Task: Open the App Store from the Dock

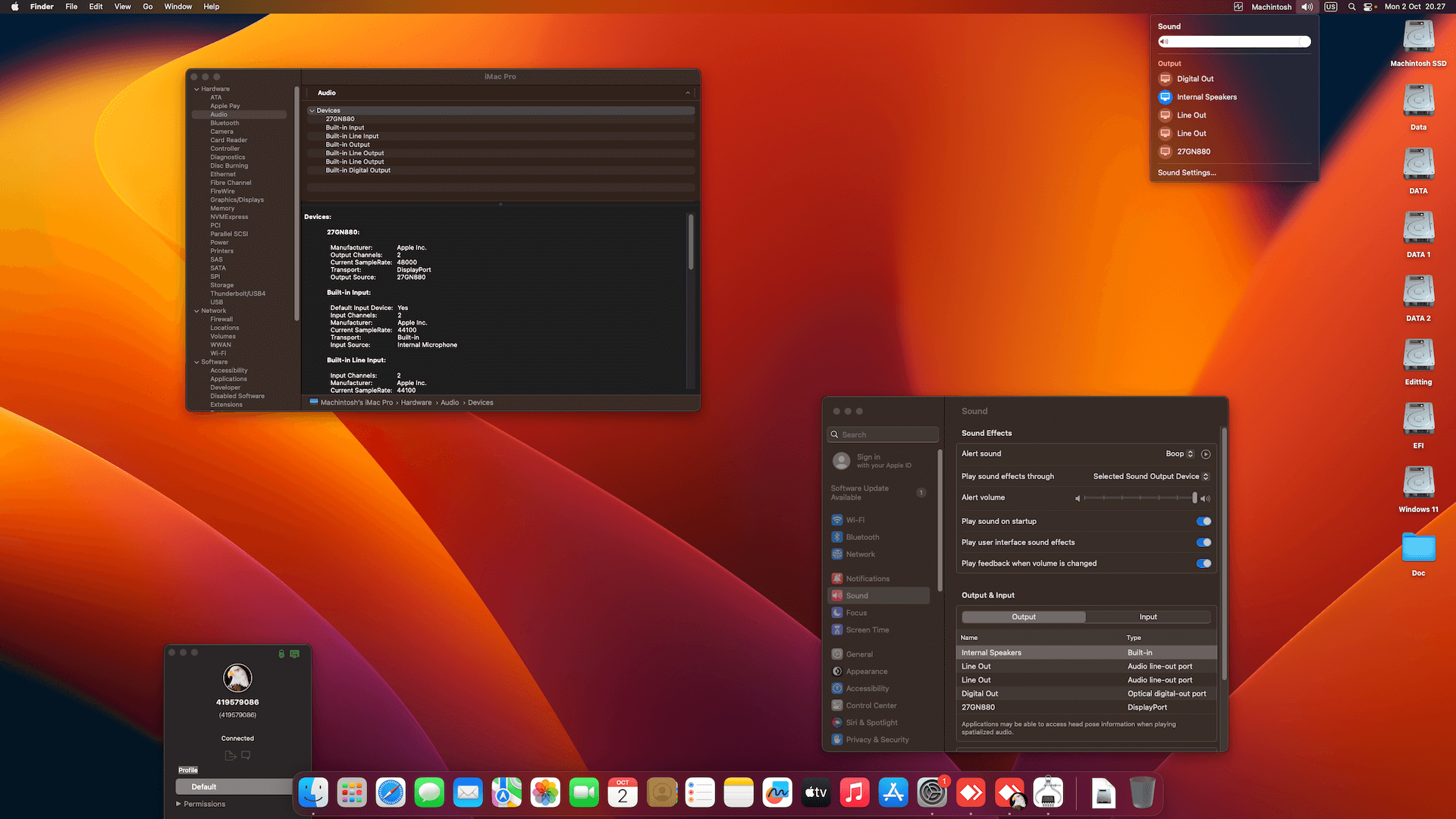Action: tap(893, 792)
